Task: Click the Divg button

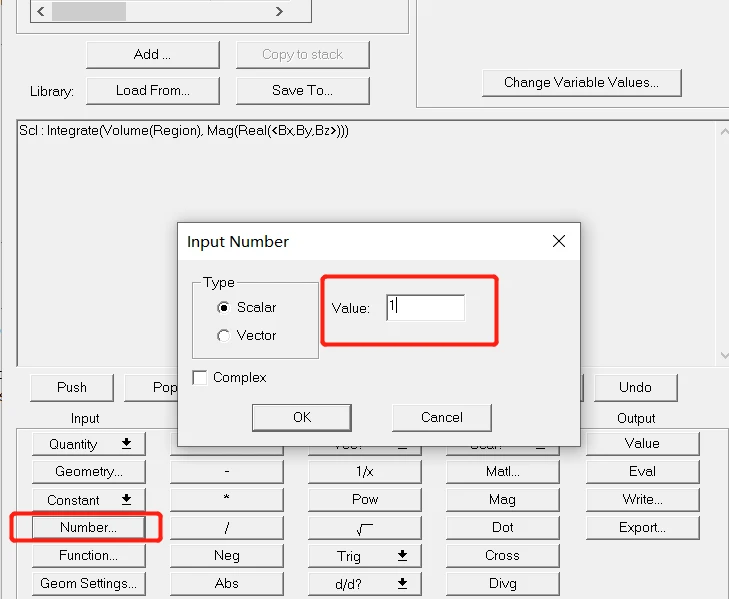Action: 503,583
